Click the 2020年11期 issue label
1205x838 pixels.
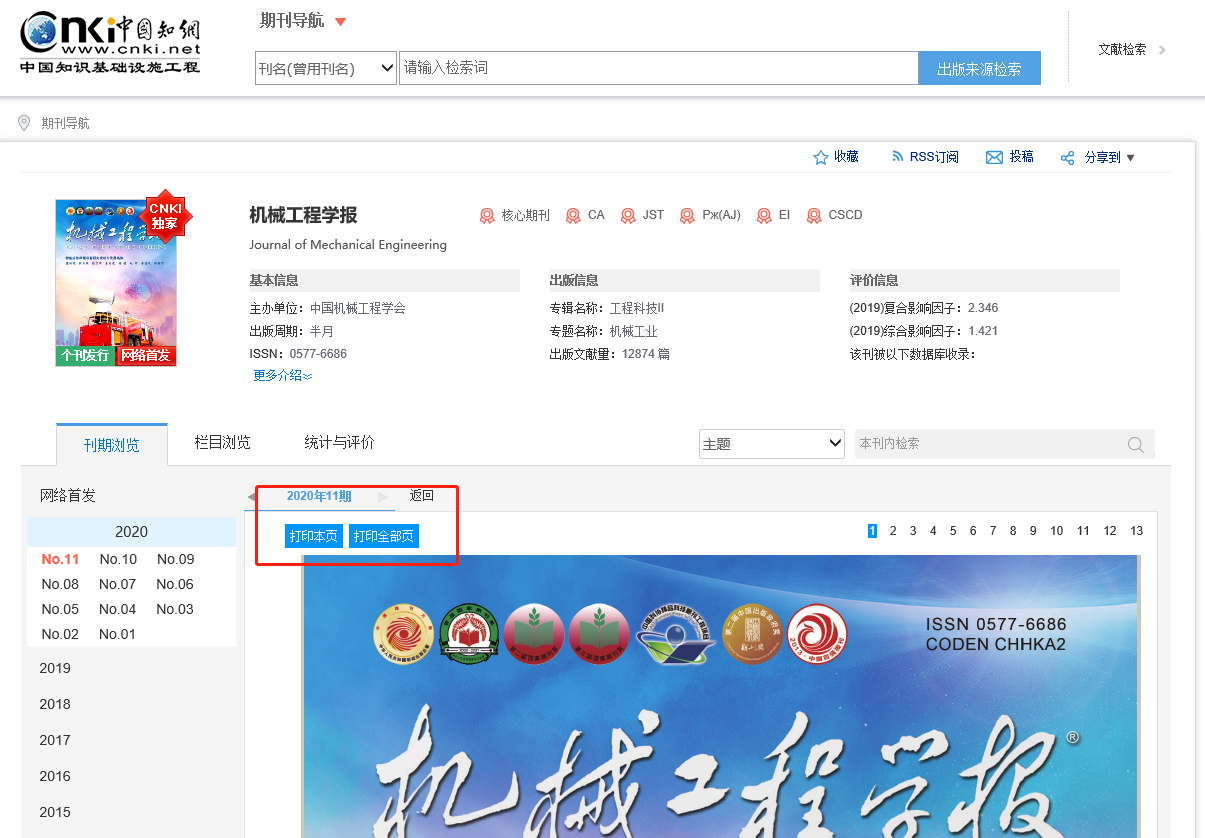tap(319, 496)
